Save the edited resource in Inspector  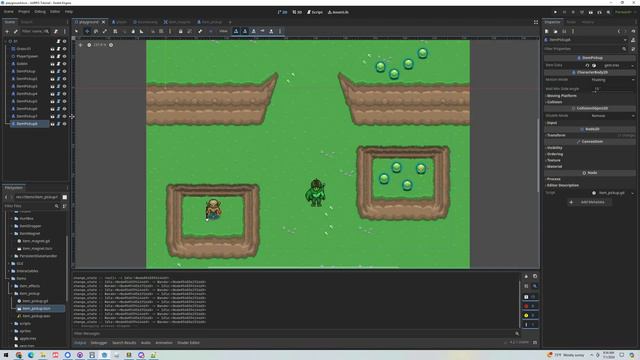click(564, 31)
